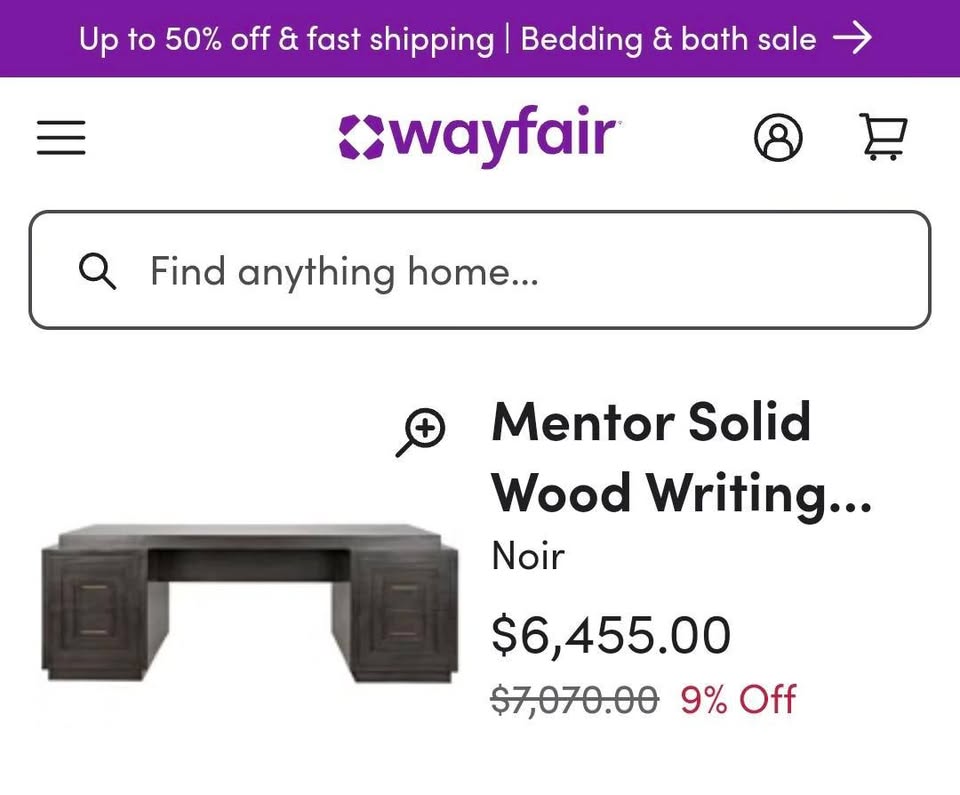Click the Wayfair pinwheel logo mark
Viewport: 960px width, 795px height.
[361, 137]
